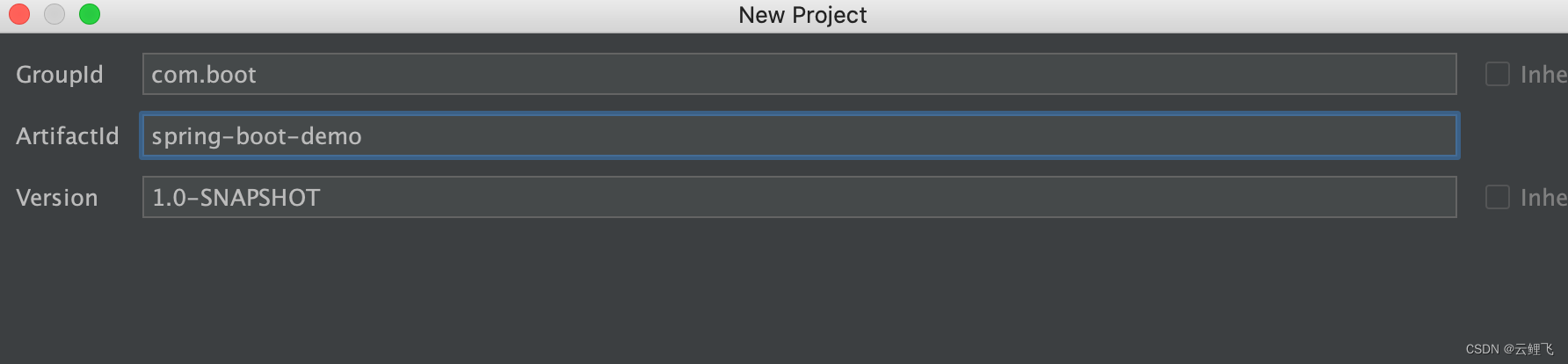Select the Inherit label next to GroupId
Image resolution: width=1568 pixels, height=364 pixels.
1544,75
